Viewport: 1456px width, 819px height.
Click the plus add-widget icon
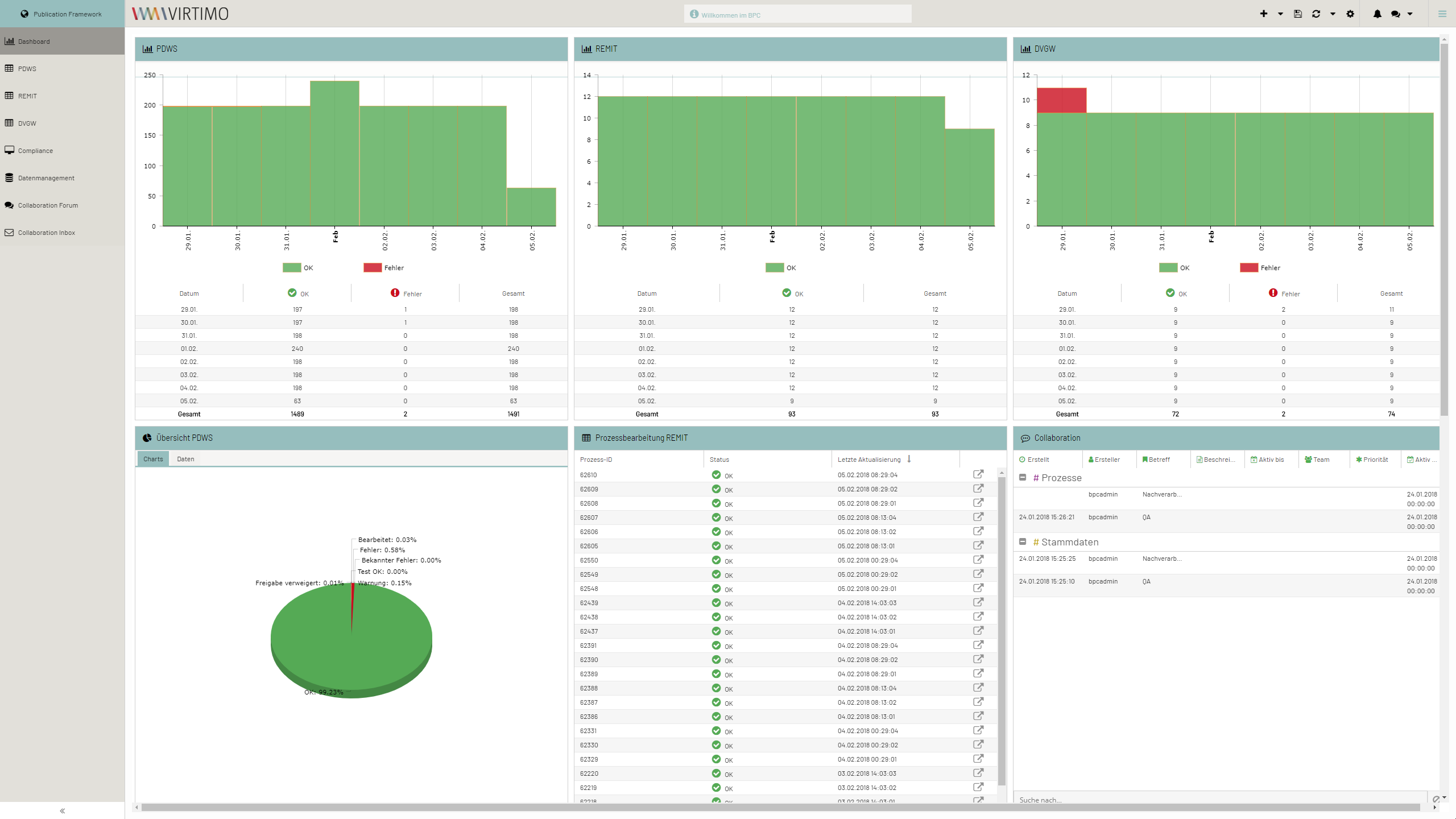click(x=1263, y=14)
